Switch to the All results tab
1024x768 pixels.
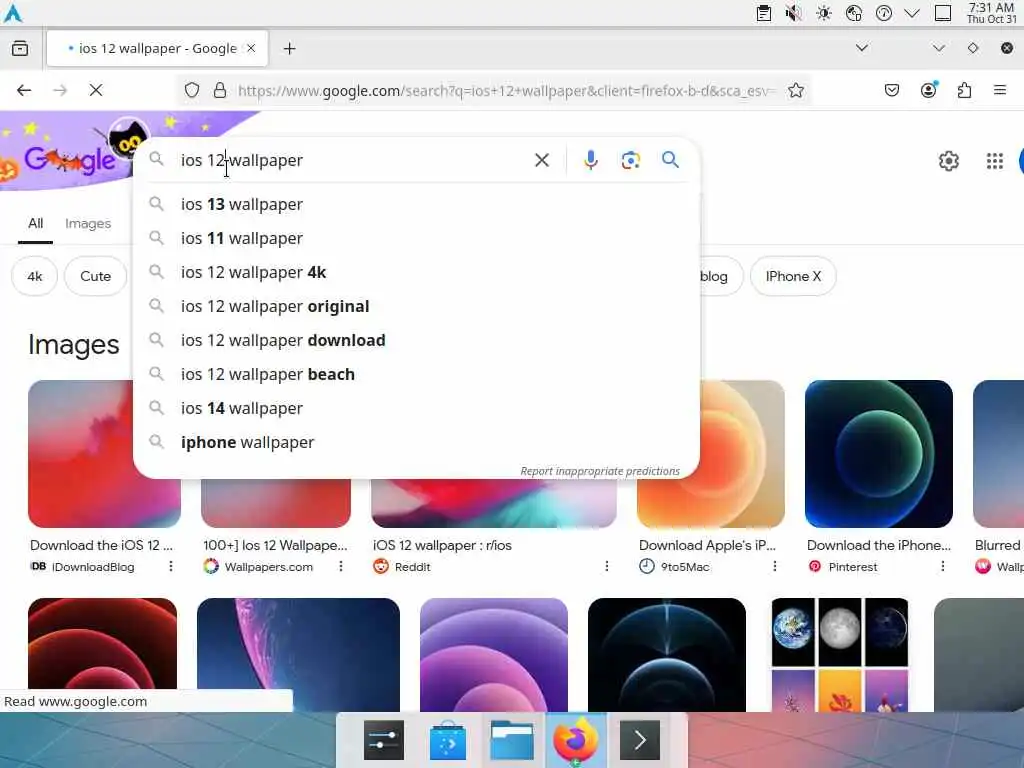pos(35,223)
